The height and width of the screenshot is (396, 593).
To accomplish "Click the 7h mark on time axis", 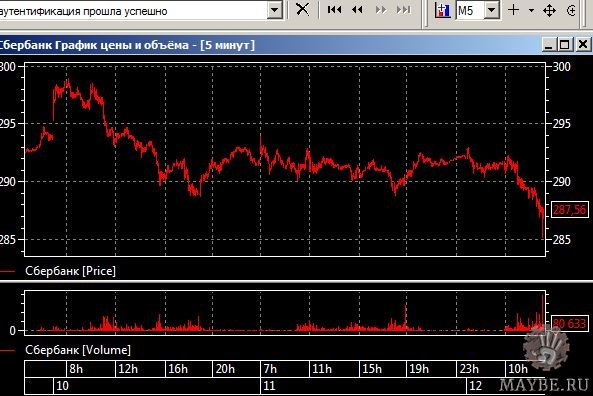I will click(x=270, y=369).
